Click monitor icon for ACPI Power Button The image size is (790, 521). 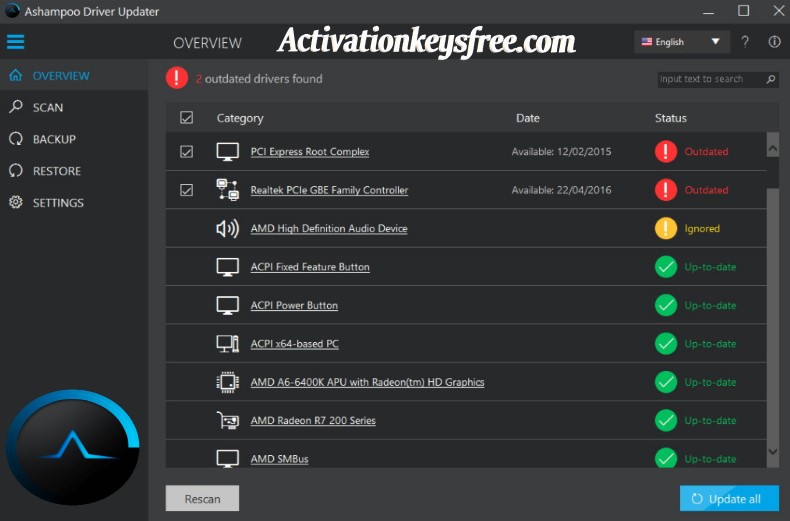point(228,305)
